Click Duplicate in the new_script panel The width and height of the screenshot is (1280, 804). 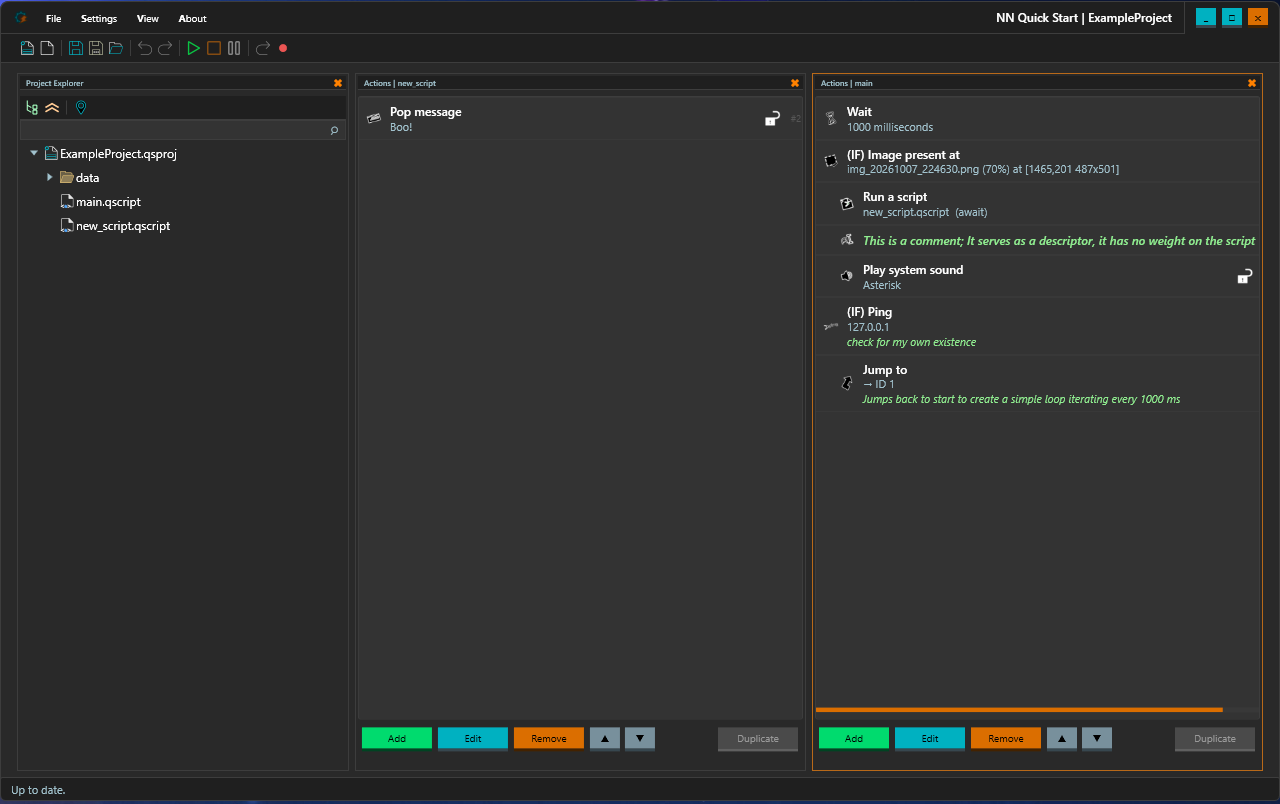click(x=758, y=738)
